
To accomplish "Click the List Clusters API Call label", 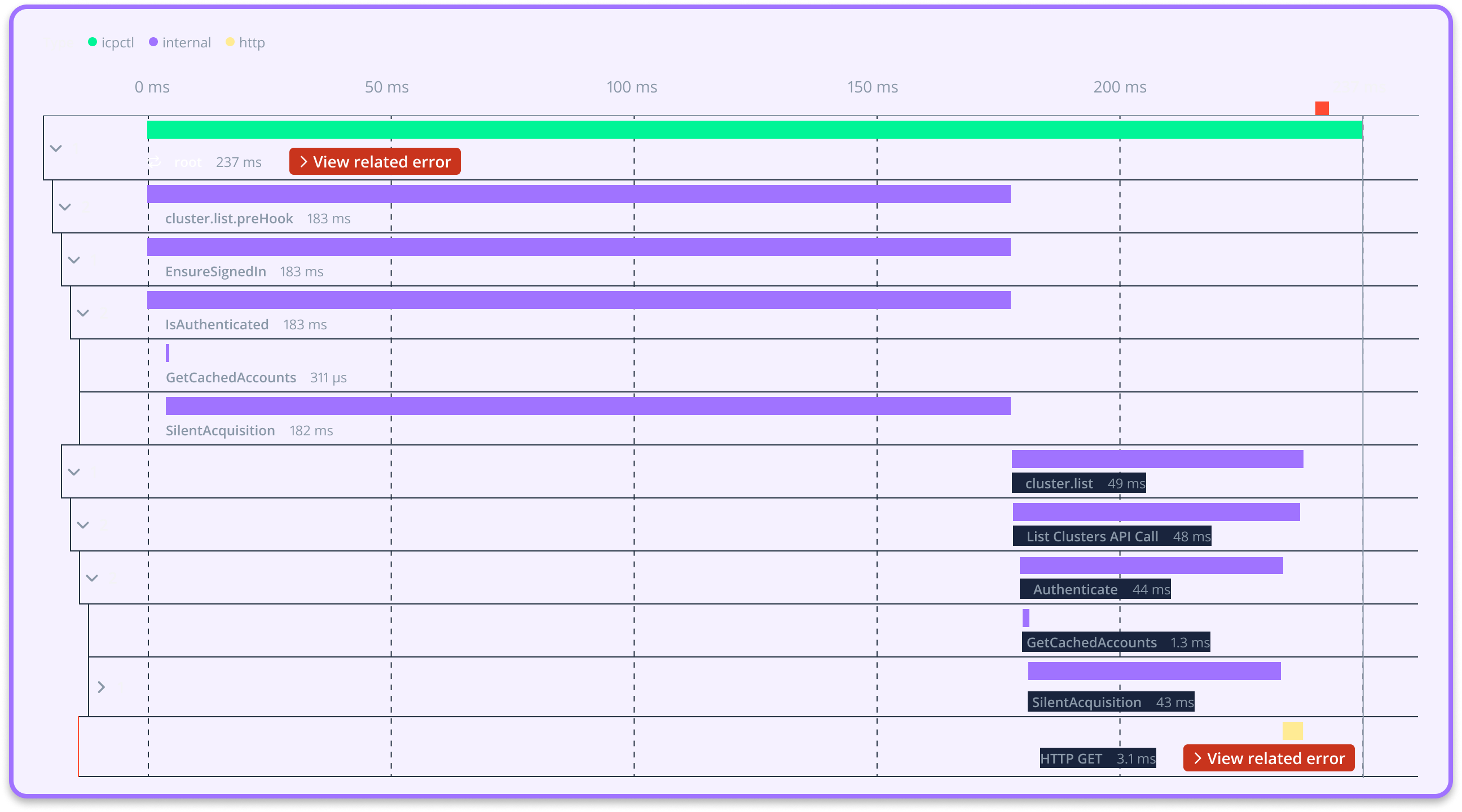I will (1112, 536).
